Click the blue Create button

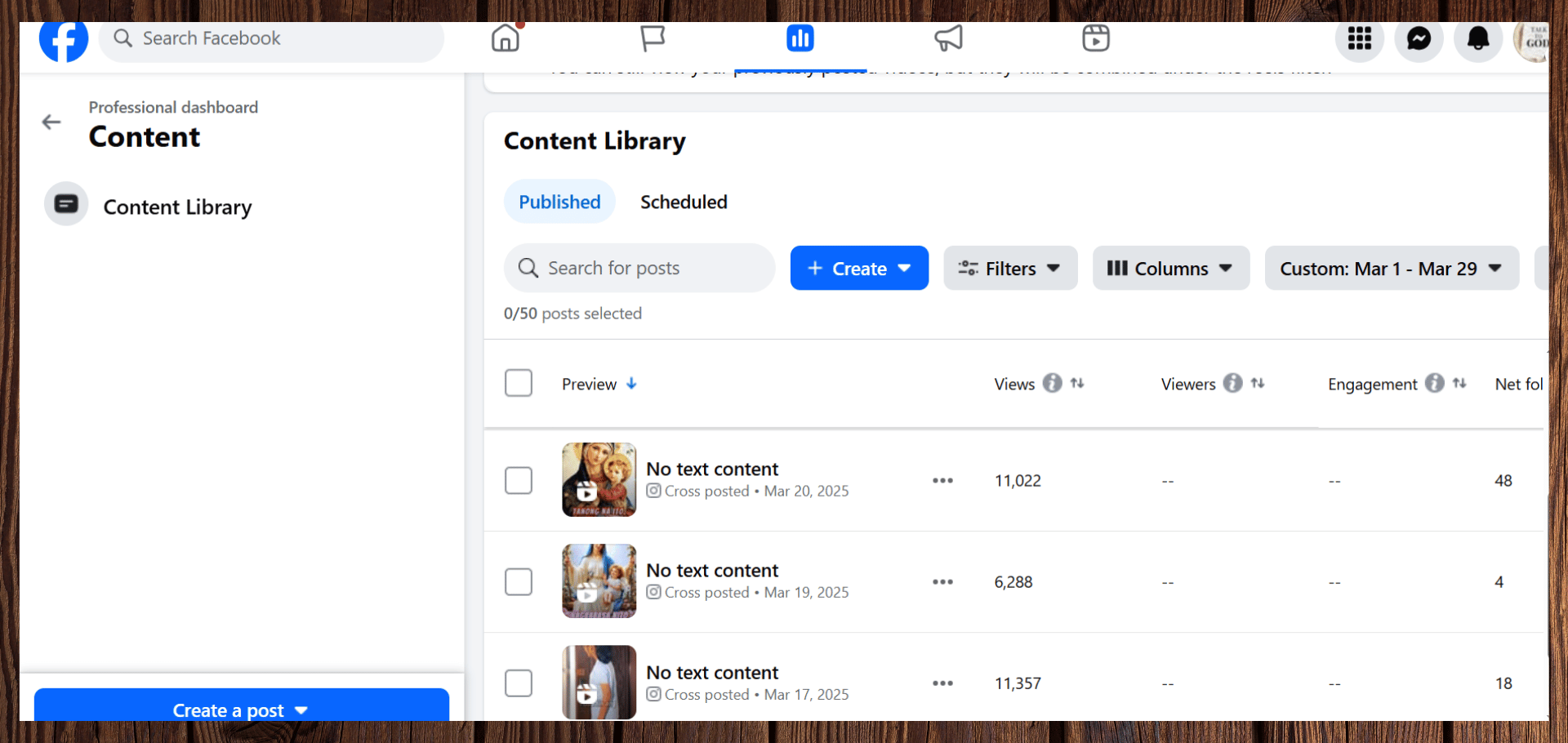[x=859, y=269]
